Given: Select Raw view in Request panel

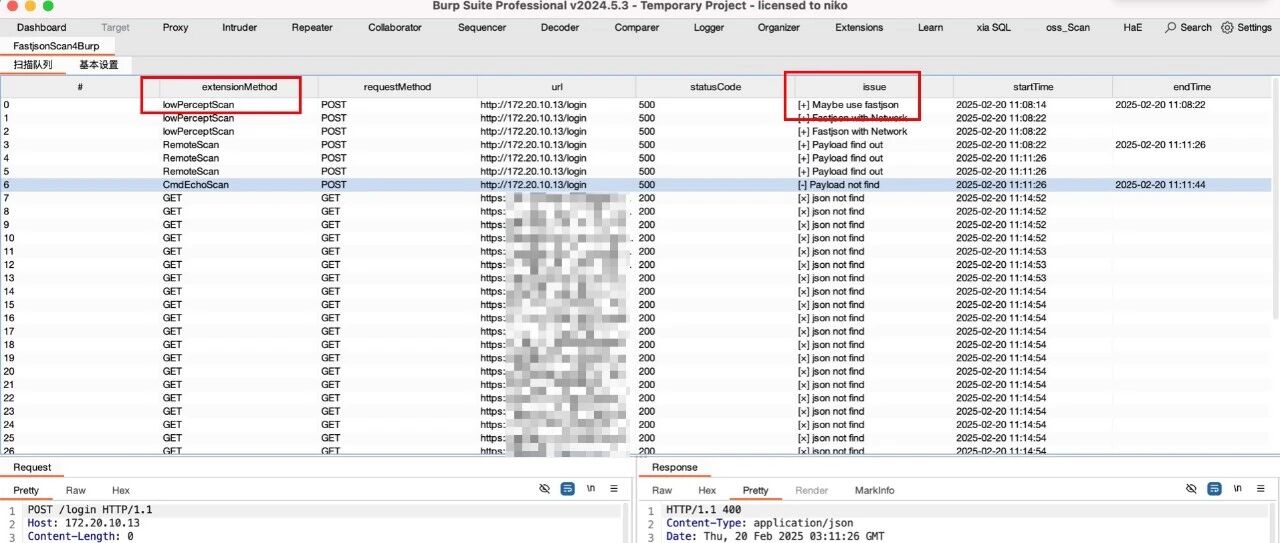Looking at the screenshot, I should [76, 490].
